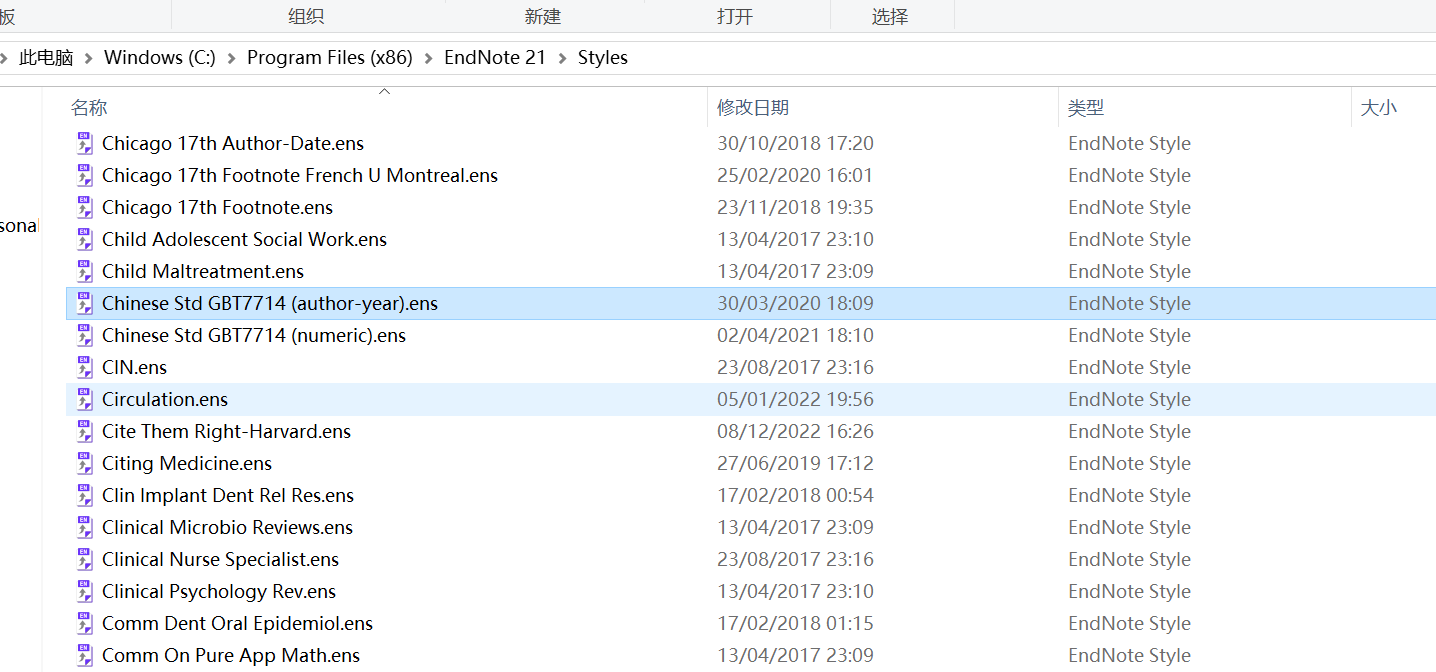The height and width of the screenshot is (672, 1436).
Task: Open the 打开 toolbar menu
Action: 737,16
